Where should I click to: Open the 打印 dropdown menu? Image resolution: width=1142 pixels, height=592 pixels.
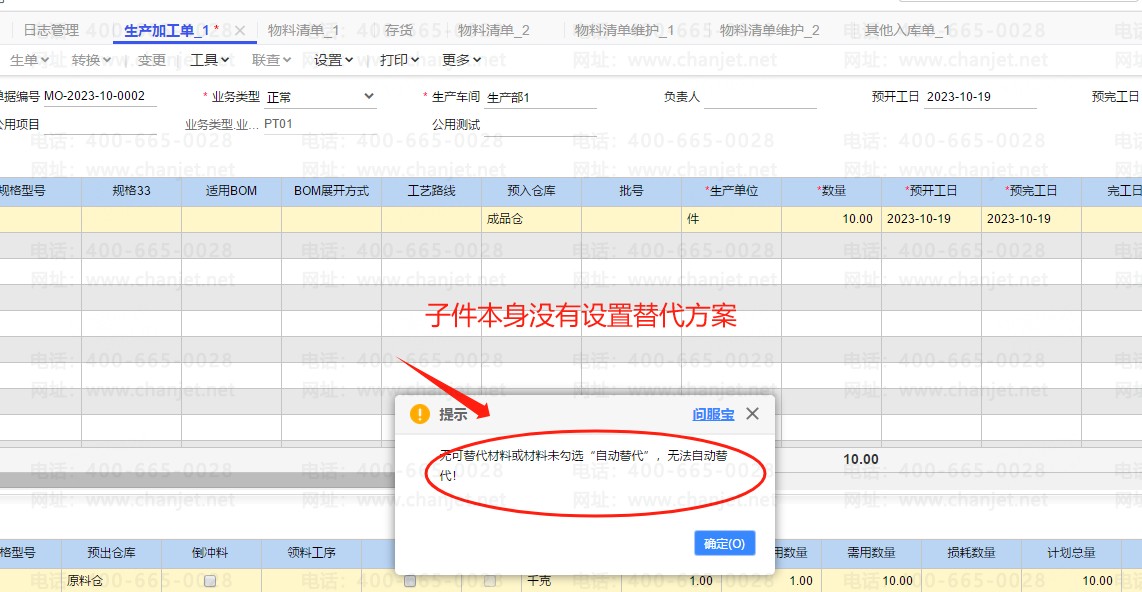399,60
